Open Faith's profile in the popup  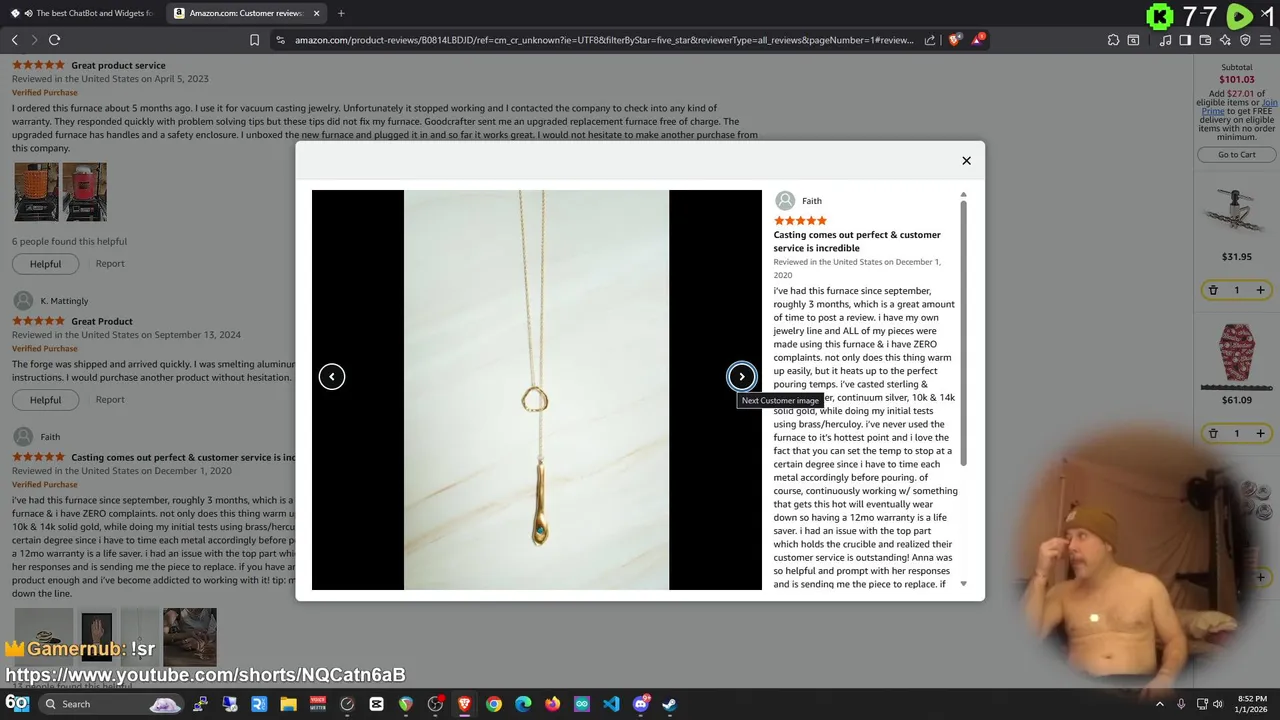799,201
